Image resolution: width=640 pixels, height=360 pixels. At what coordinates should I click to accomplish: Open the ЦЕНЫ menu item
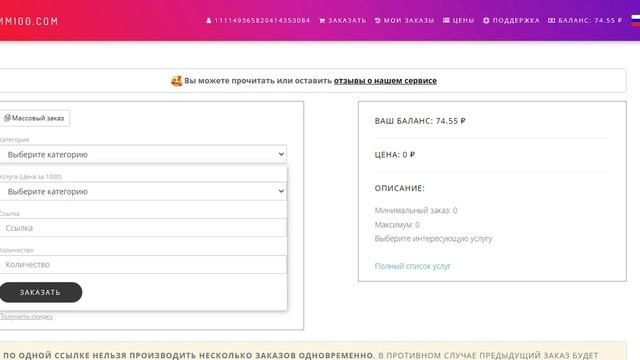coord(463,20)
